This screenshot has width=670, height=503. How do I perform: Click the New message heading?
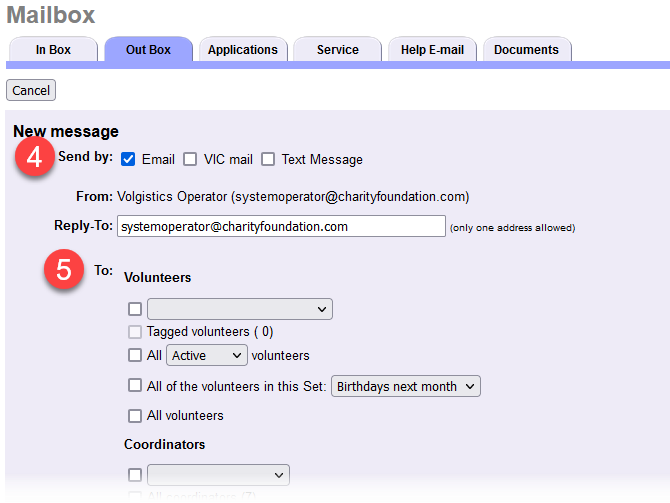66,131
